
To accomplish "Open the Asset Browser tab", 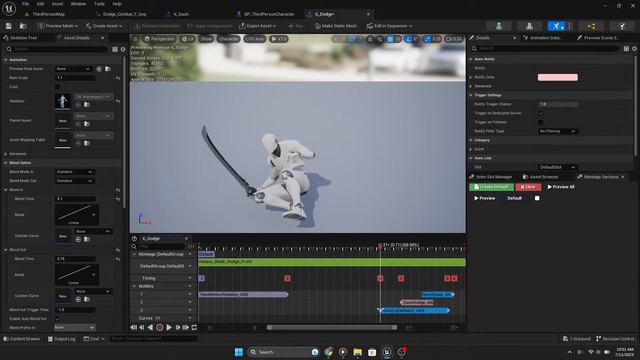I will [541, 177].
